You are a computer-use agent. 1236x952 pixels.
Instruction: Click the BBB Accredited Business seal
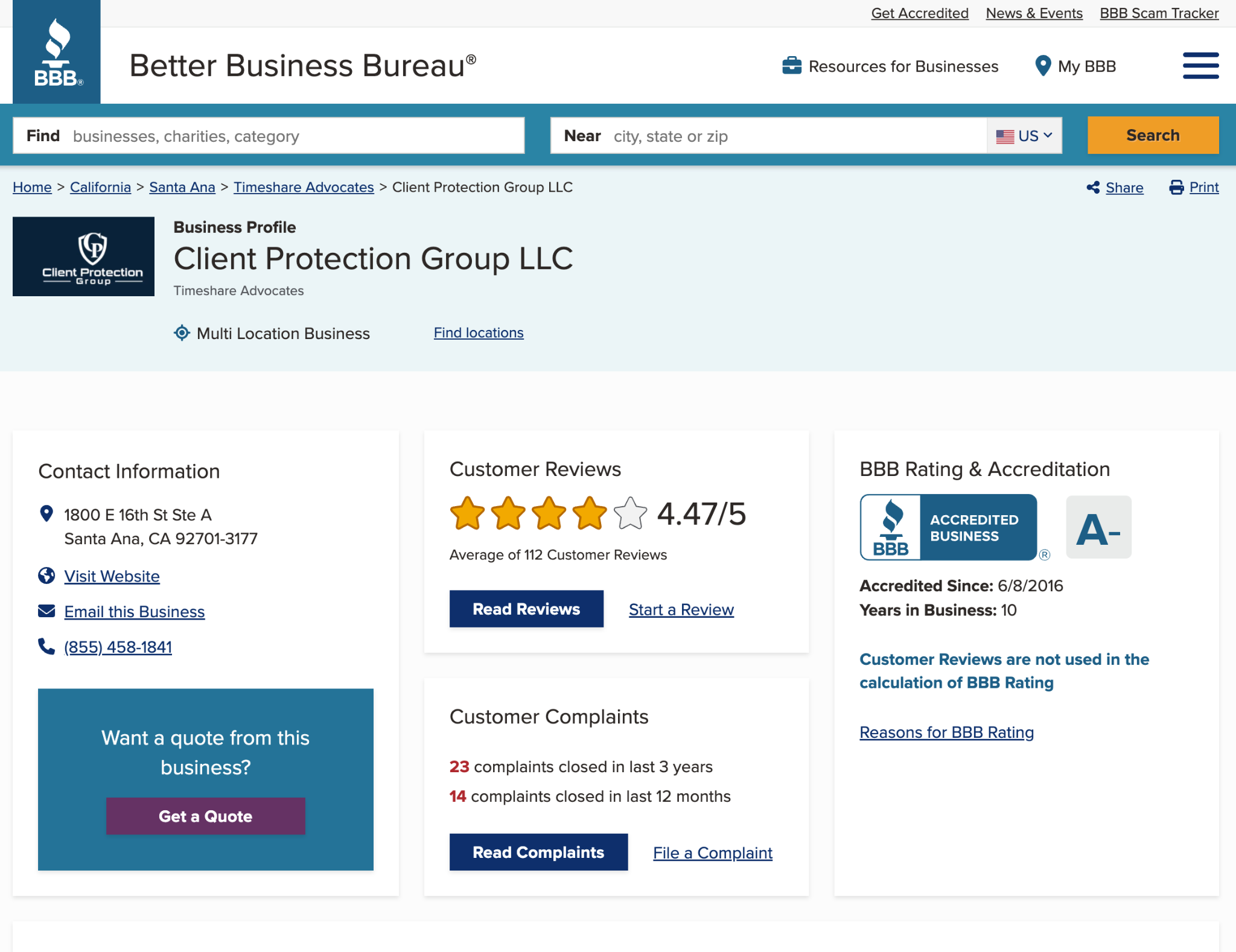[949, 527]
